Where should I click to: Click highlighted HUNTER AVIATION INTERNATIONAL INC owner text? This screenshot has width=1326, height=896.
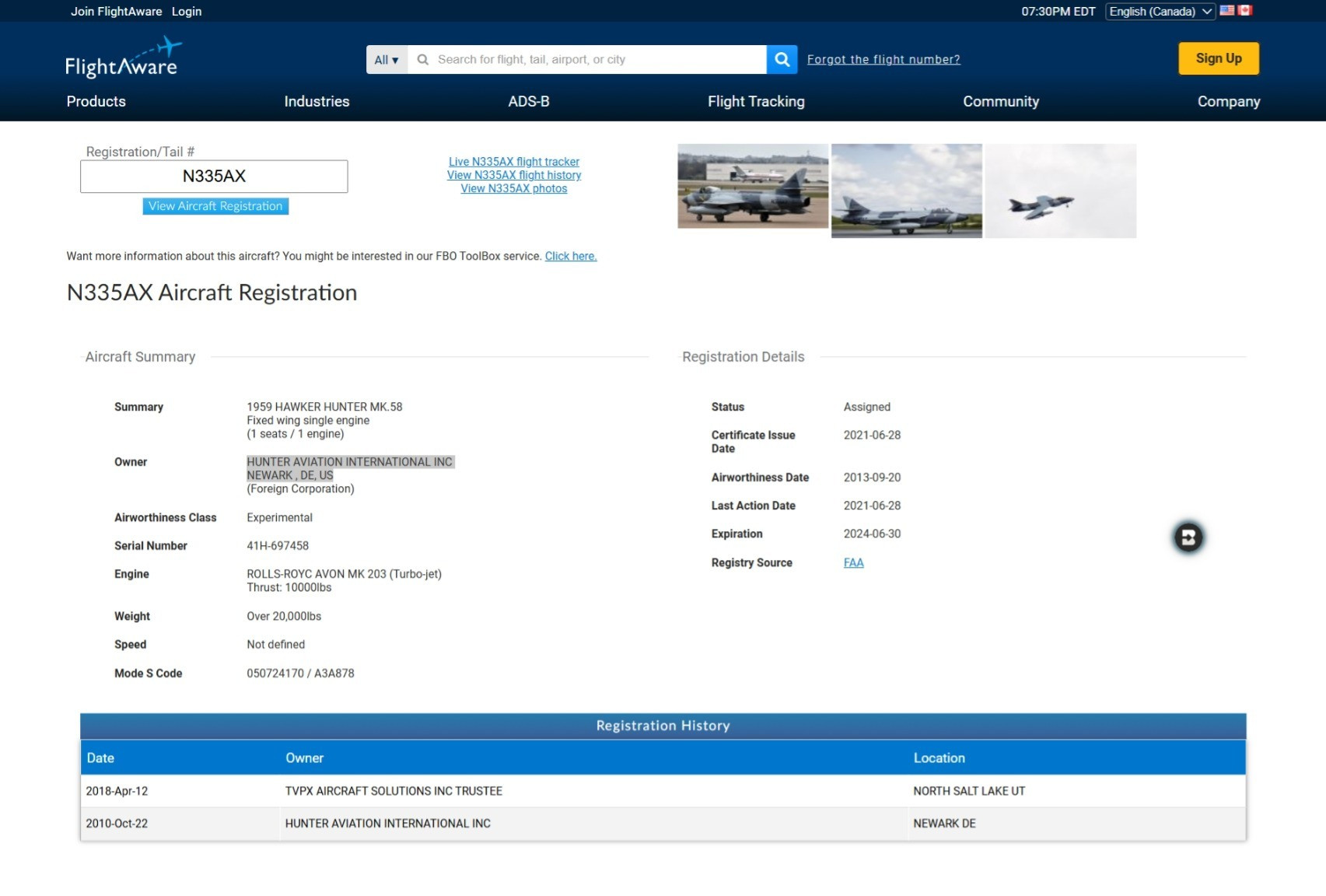point(350,462)
